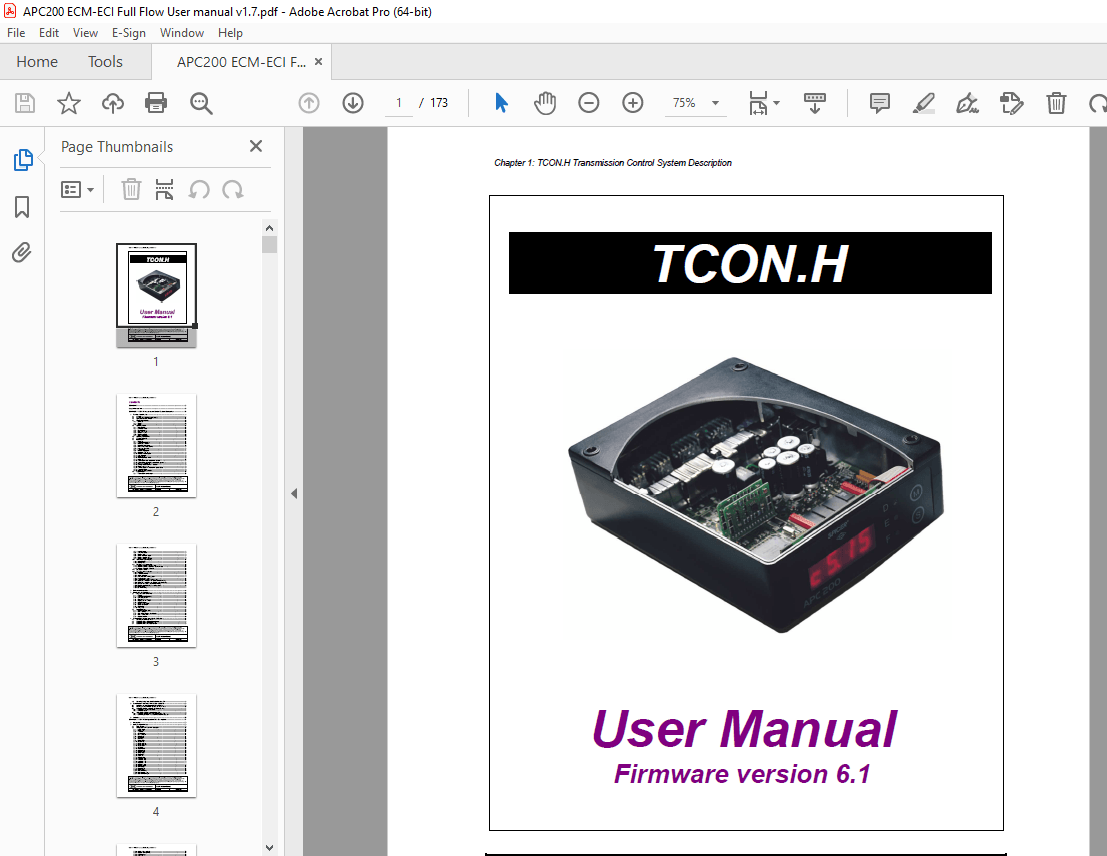Share the document via cloud icon

tap(112, 103)
